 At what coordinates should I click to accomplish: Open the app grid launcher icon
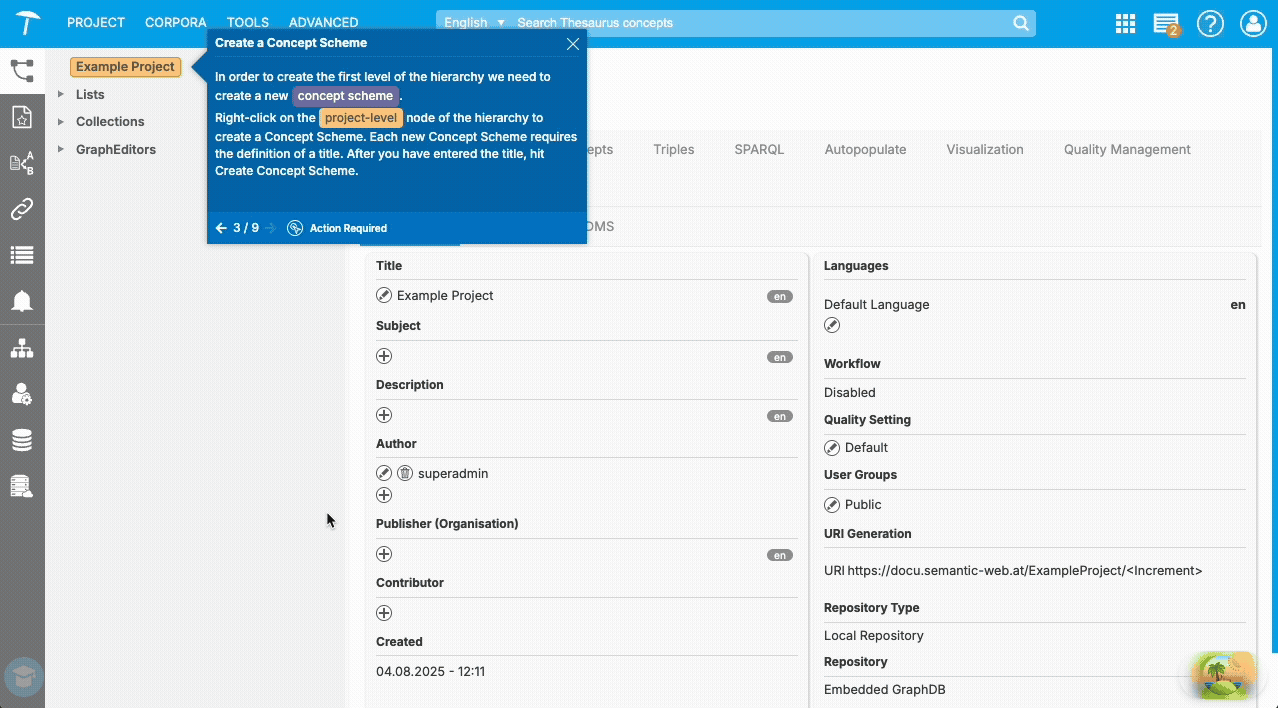tap(1124, 22)
